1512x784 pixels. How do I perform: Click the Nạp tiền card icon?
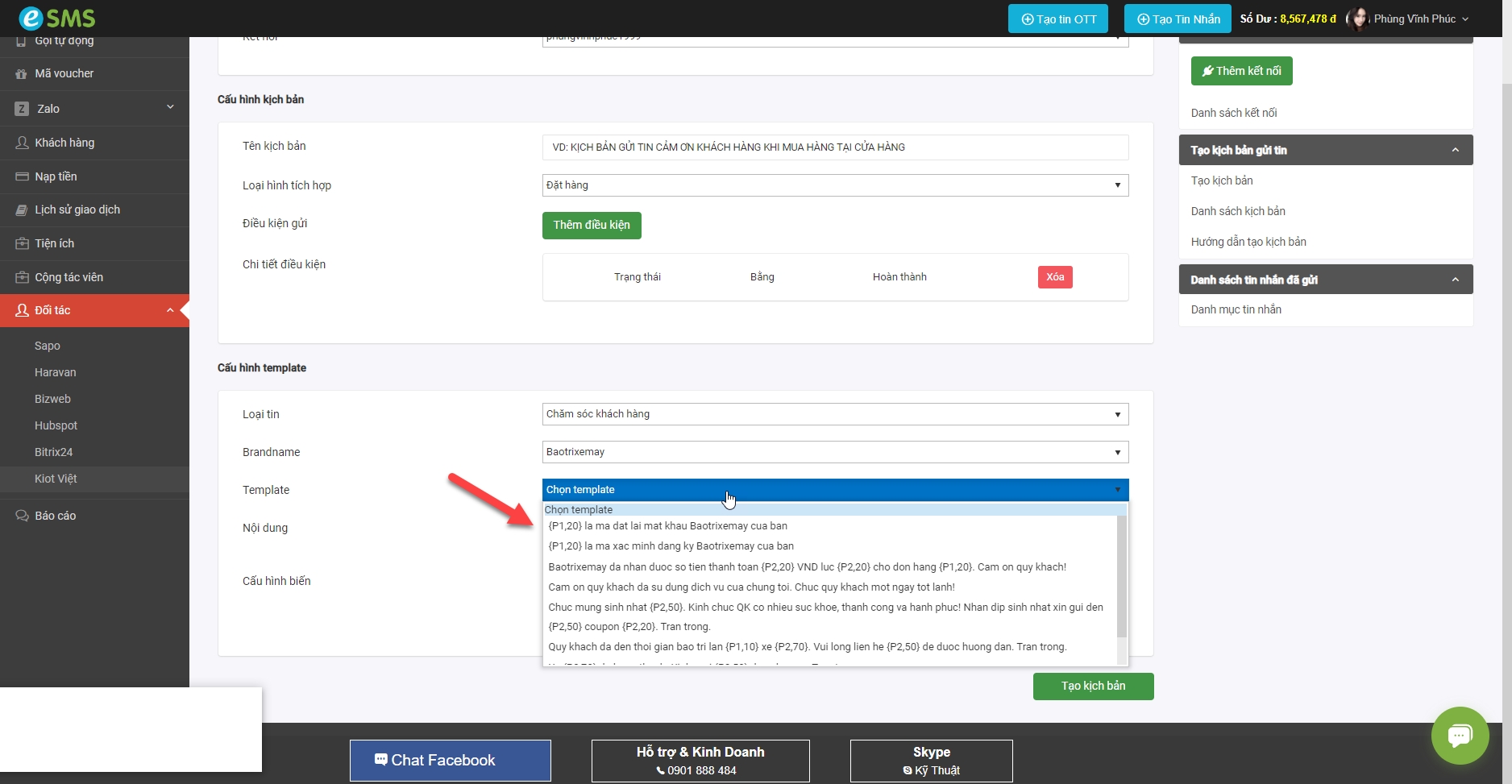(x=22, y=176)
